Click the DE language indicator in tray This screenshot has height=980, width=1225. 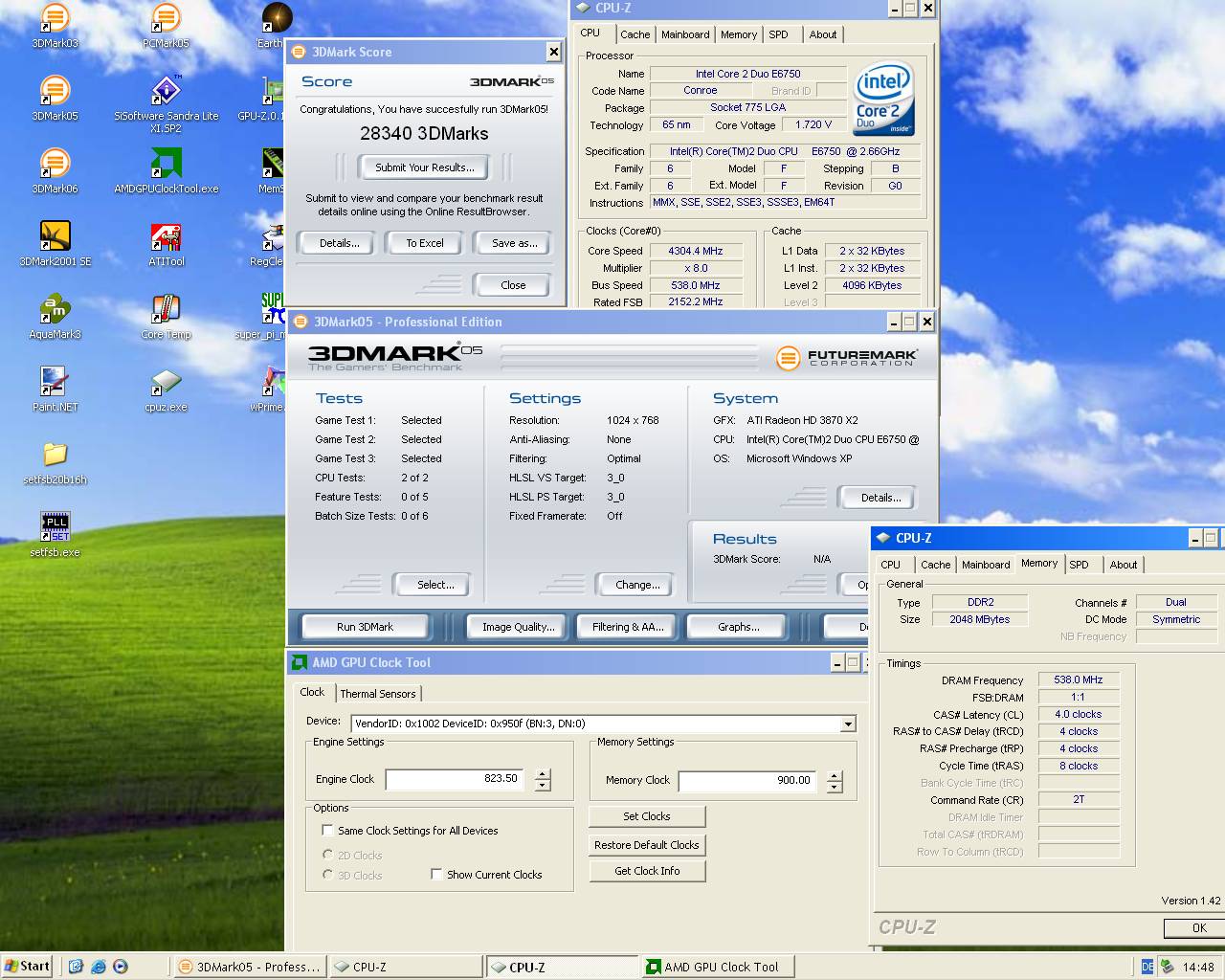1147,967
